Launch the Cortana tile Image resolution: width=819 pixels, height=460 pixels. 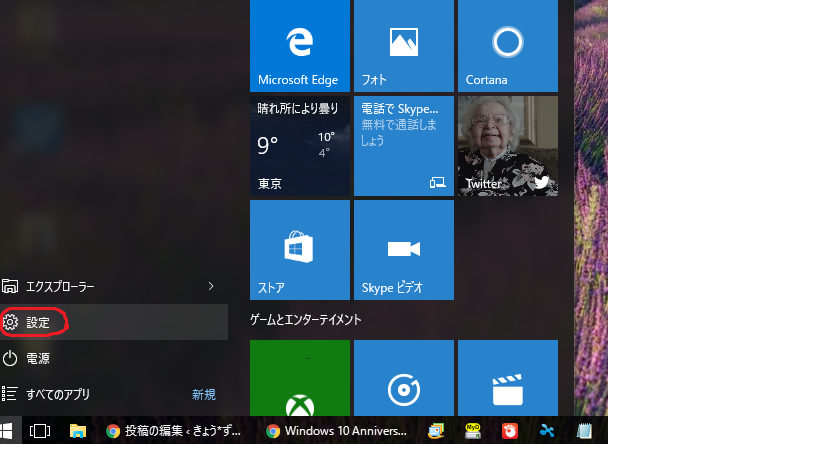(x=508, y=46)
